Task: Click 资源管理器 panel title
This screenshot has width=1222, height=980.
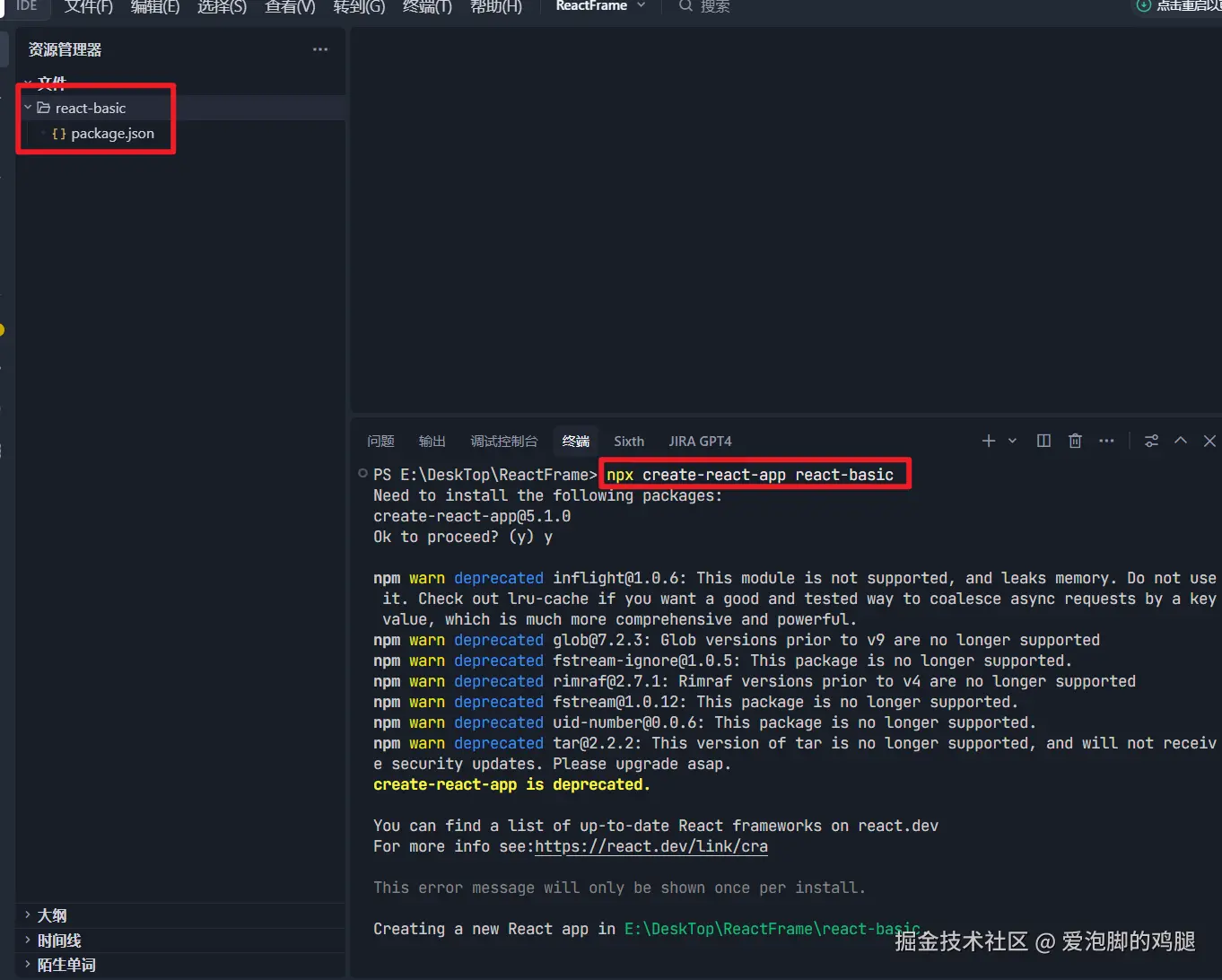Action: click(65, 49)
